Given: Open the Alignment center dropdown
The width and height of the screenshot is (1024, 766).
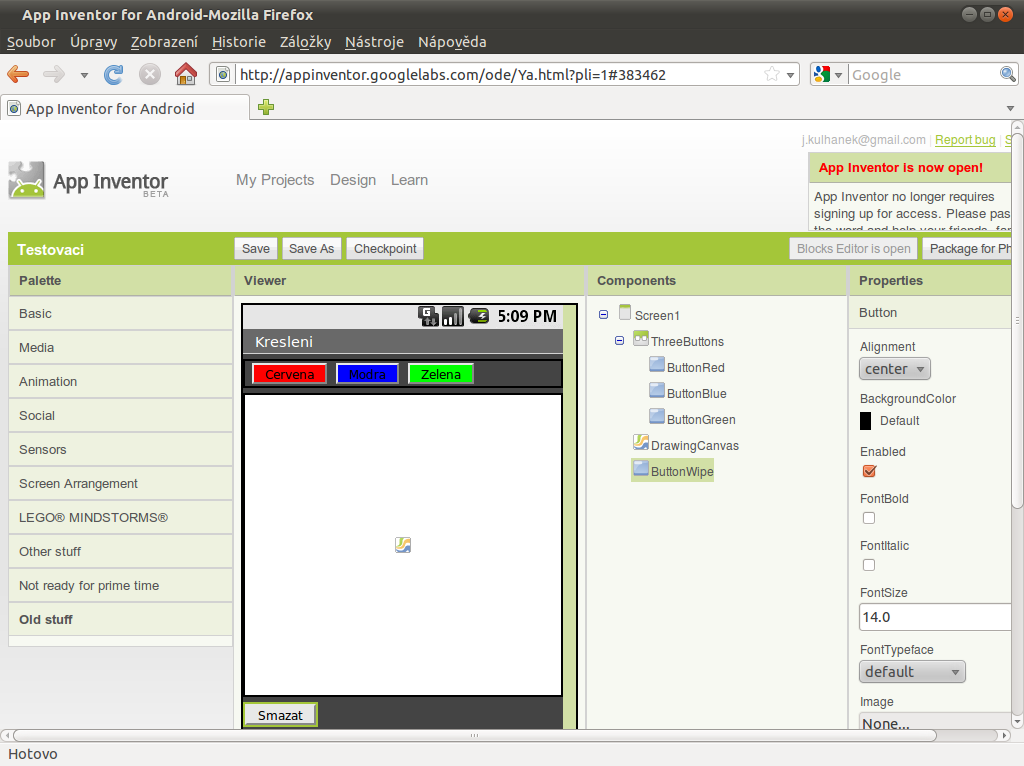Looking at the screenshot, I should 895,369.
